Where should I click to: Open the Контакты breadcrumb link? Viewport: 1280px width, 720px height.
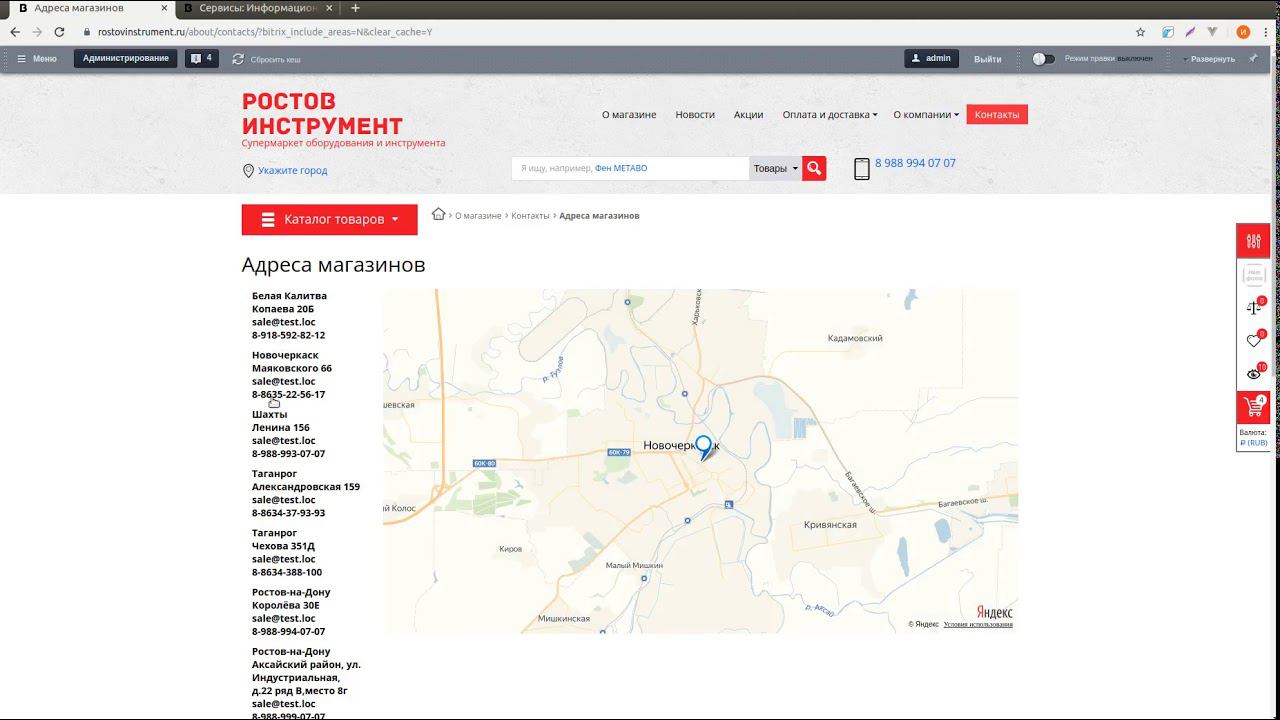click(530, 216)
